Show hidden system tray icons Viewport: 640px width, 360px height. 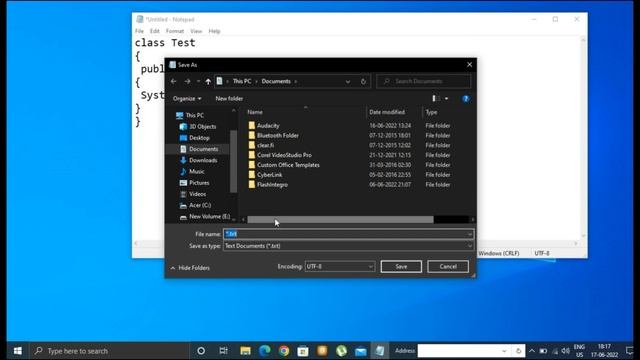click(x=532, y=351)
